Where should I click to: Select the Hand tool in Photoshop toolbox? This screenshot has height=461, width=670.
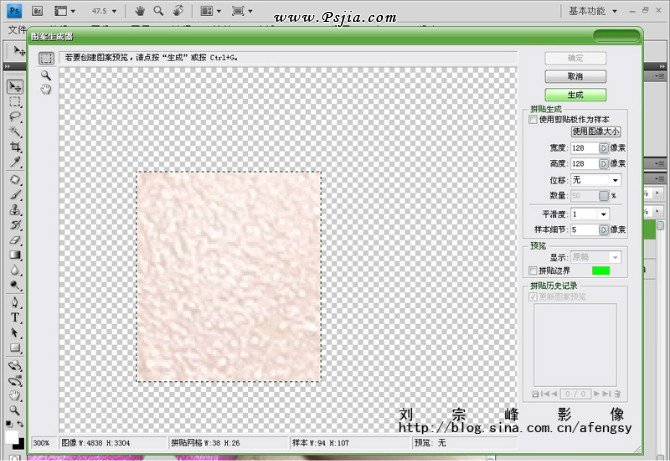tap(15, 395)
